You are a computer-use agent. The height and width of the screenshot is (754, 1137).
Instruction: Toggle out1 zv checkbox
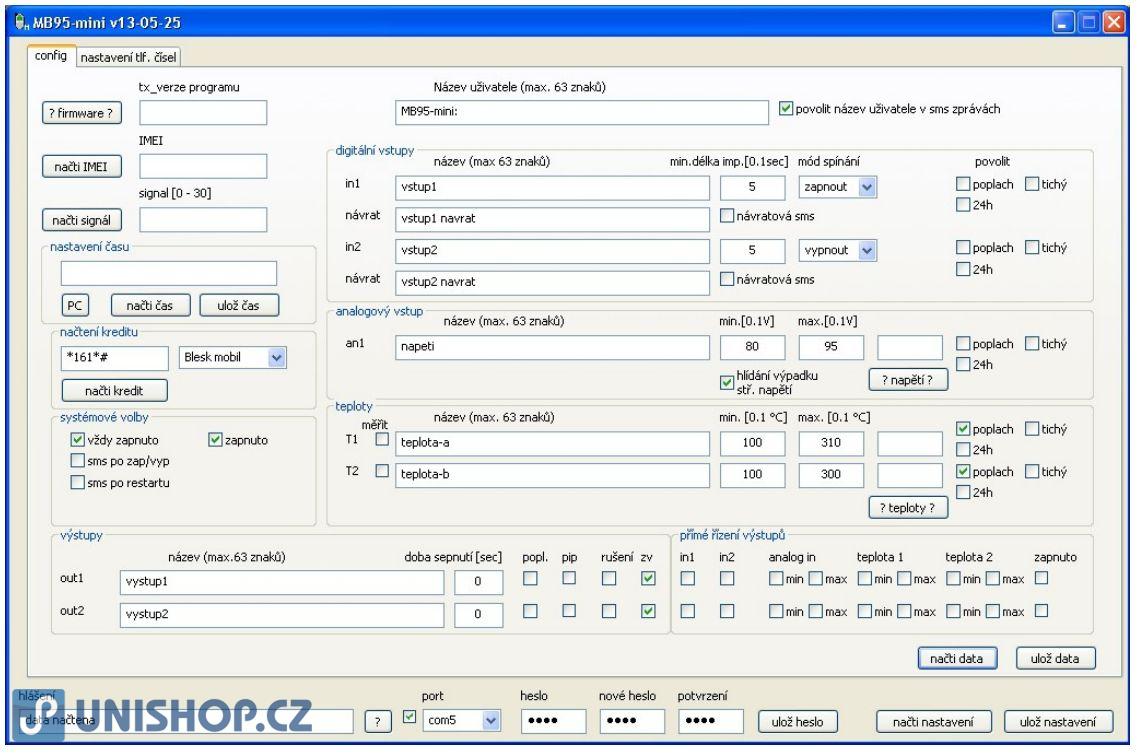click(648, 578)
